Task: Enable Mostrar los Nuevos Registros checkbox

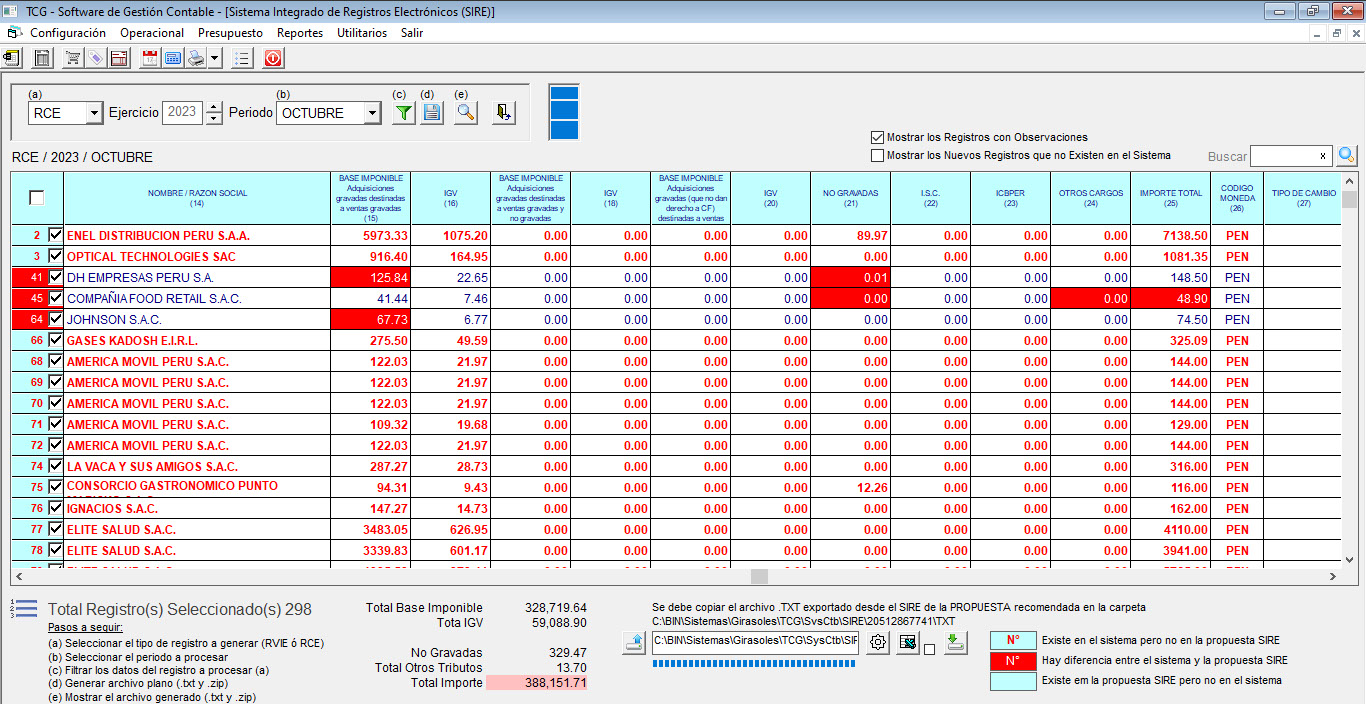Action: (x=877, y=155)
